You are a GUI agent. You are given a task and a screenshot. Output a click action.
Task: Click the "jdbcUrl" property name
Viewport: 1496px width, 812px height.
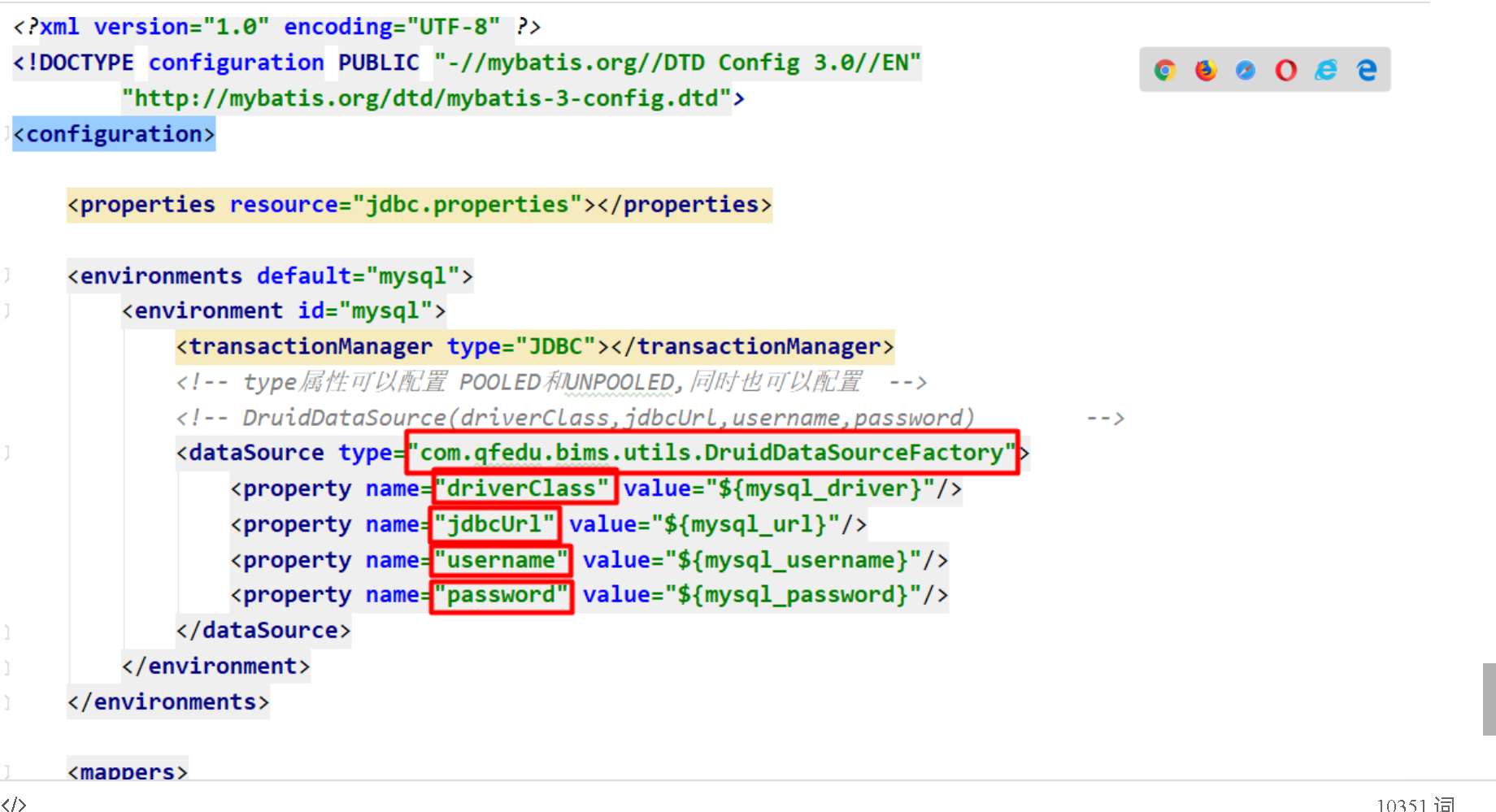pyautogui.click(x=494, y=524)
